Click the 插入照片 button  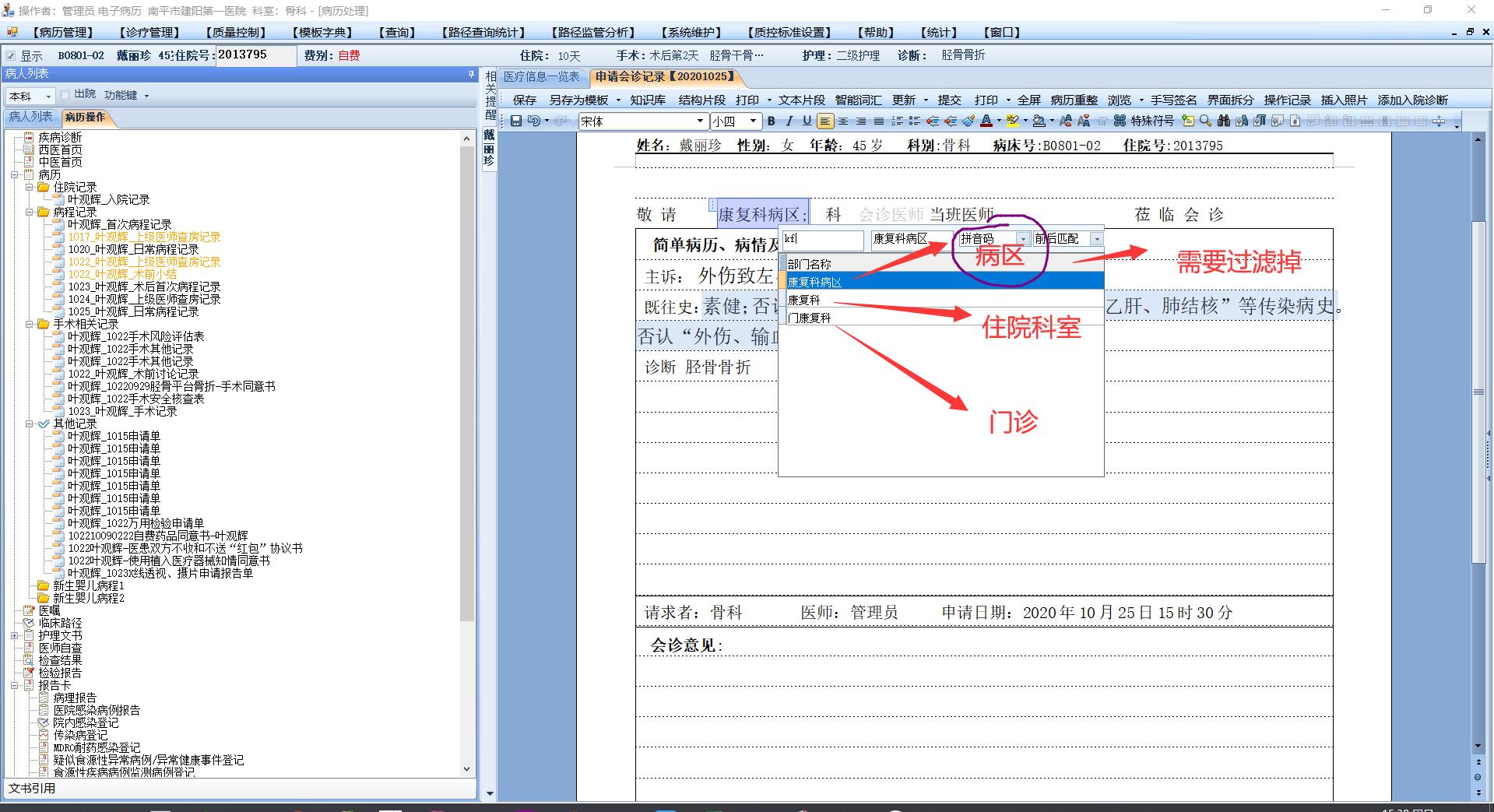click(1345, 100)
